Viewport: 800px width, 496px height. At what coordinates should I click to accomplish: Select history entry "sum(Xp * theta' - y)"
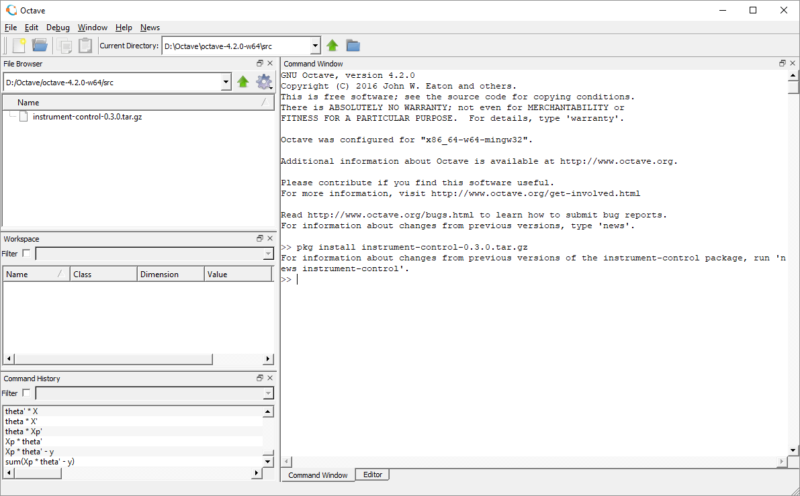coord(40,462)
